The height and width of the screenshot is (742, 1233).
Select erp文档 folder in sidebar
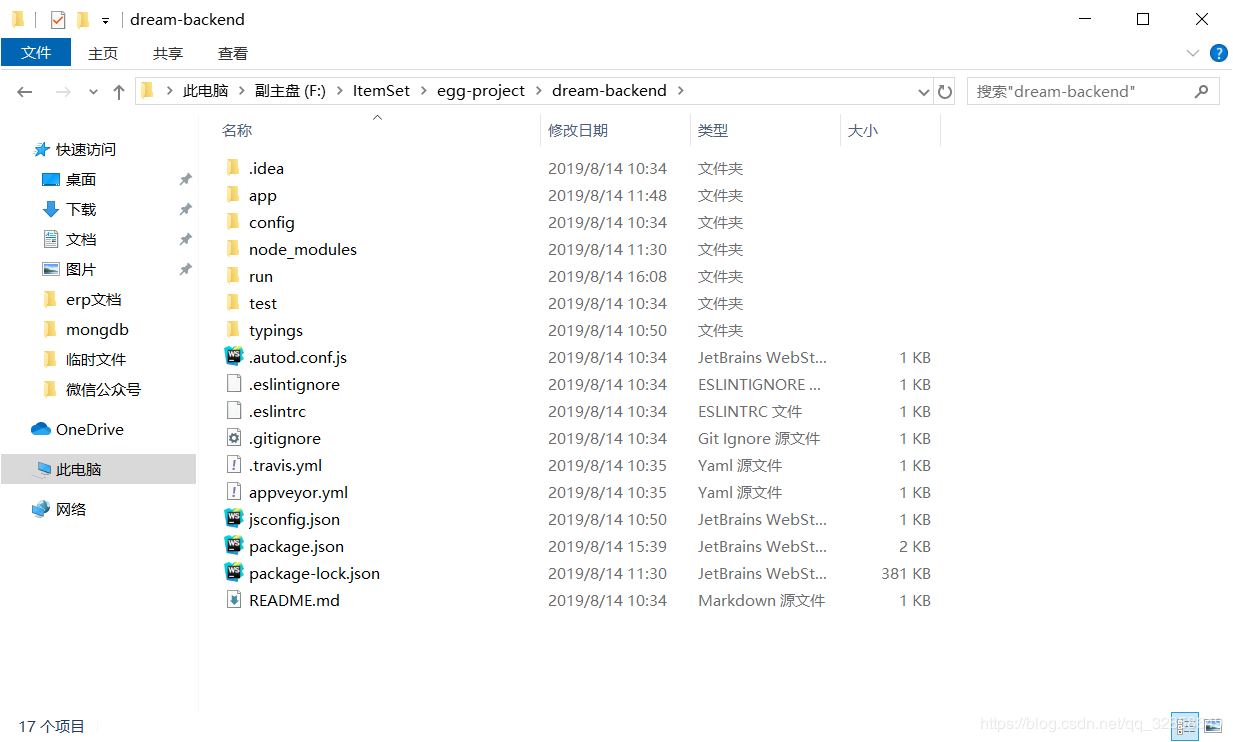coord(94,299)
